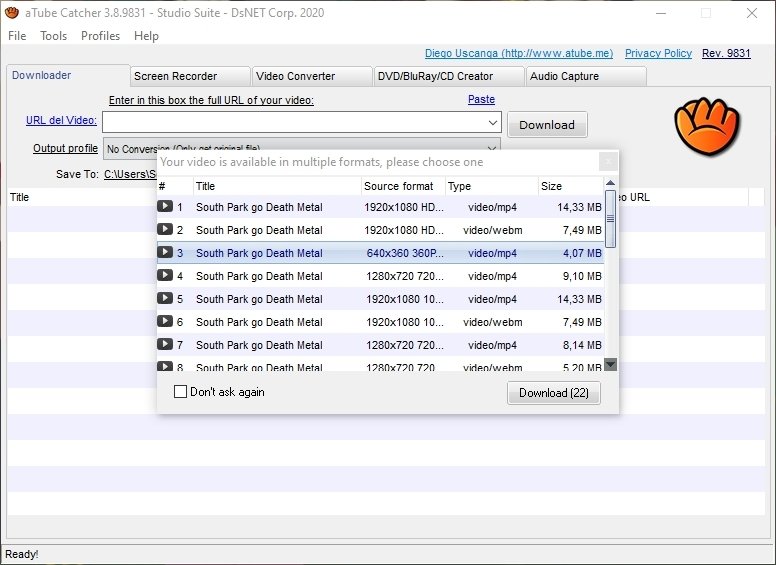Viewport: 776px width, 565px height.
Task: Click the play icon of format row 4
Action: (165, 276)
